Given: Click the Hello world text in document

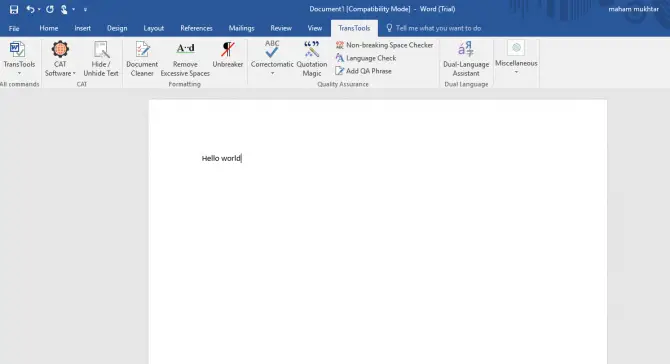Looking at the screenshot, I should pyautogui.click(x=221, y=158).
